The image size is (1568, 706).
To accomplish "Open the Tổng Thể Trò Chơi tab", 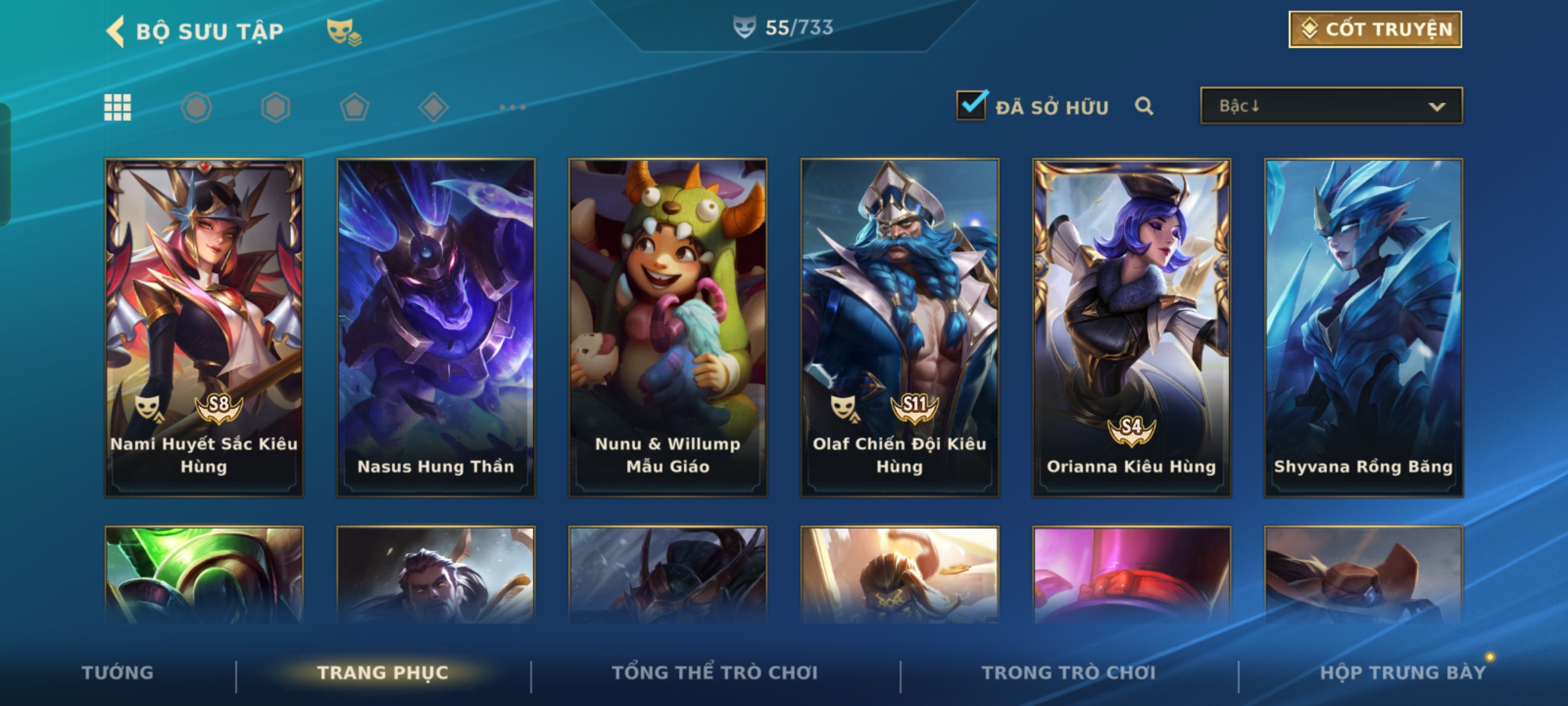I will point(714,673).
